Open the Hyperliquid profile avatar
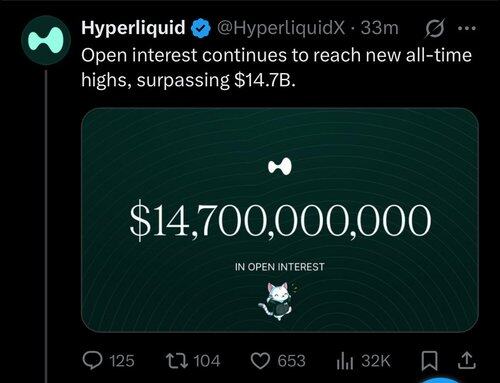This screenshot has height=383, width=500. point(46,40)
